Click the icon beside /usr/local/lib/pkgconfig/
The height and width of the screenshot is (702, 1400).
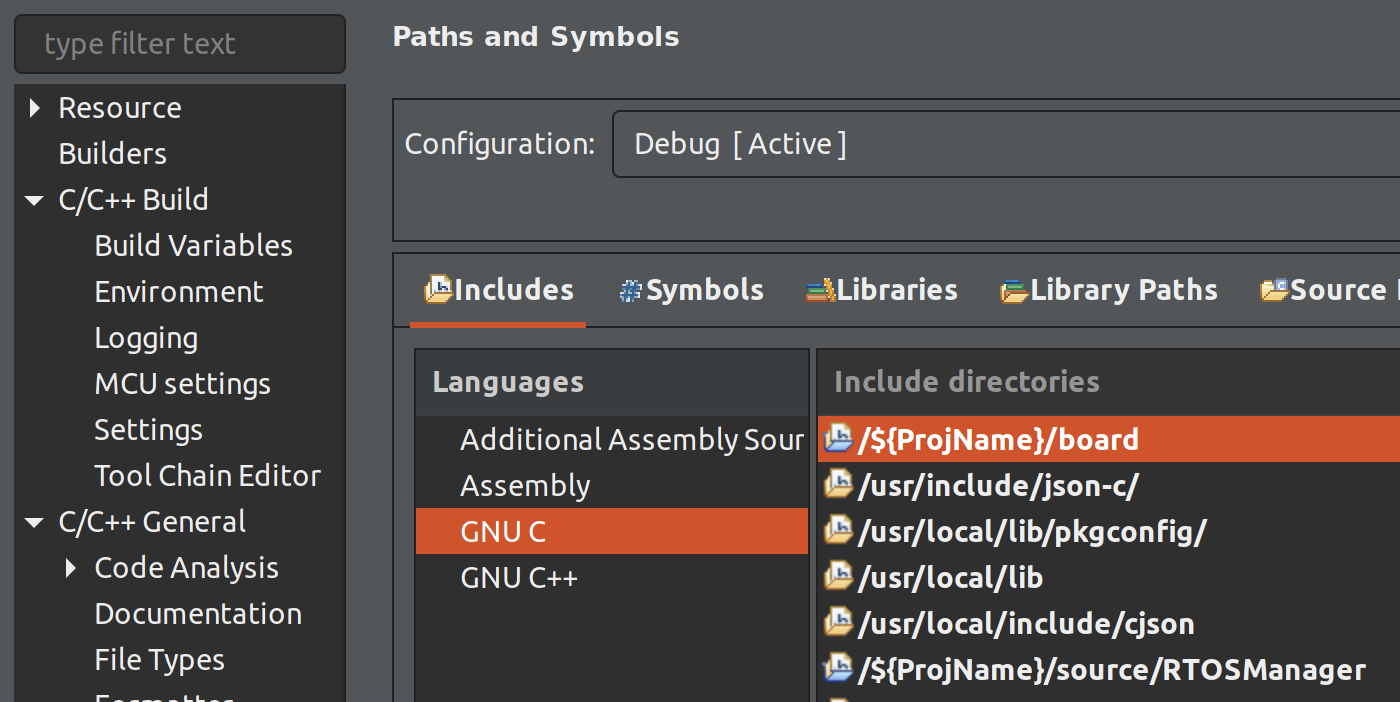[837, 532]
